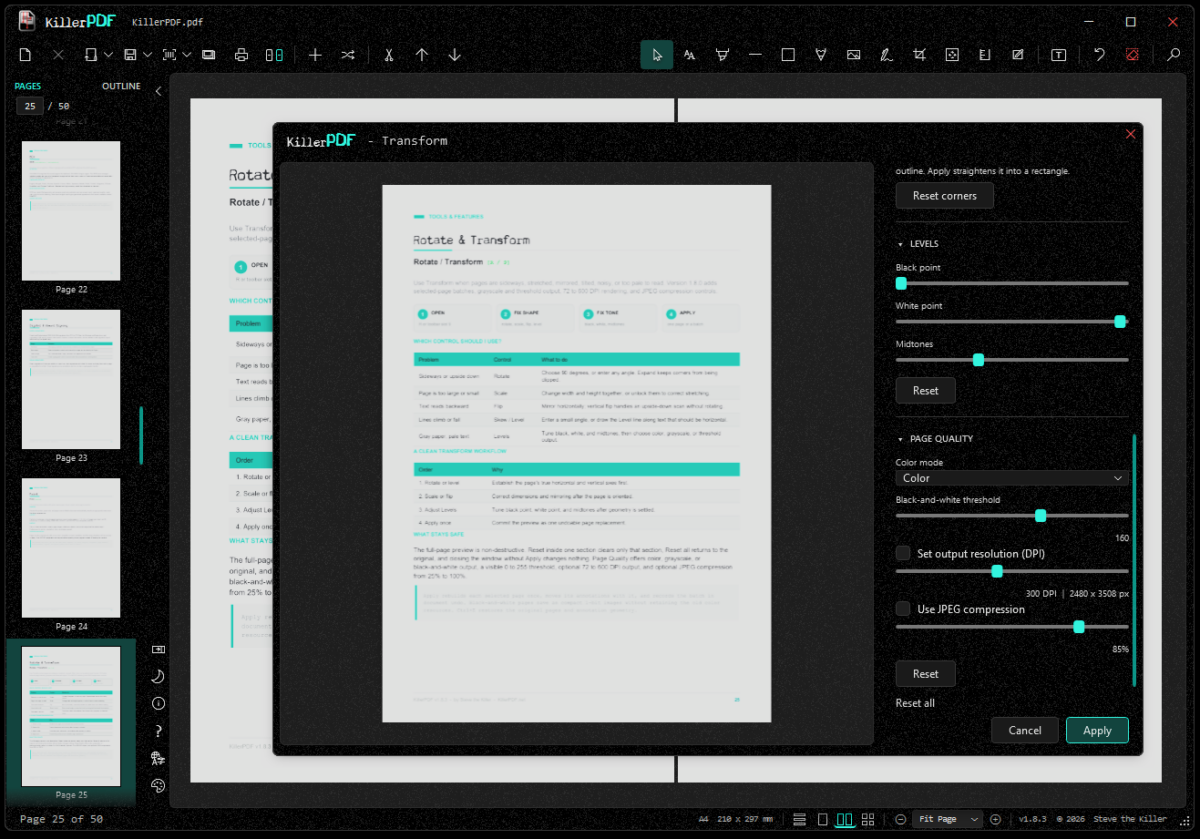Screen dimensions: 1200x839
Task: Enable the Use JPEG compression checkbox
Action: [903, 609]
